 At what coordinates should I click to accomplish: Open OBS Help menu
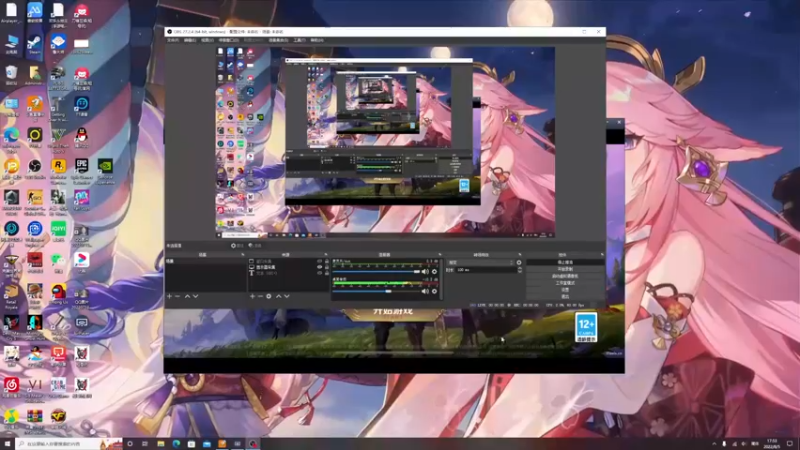317,40
